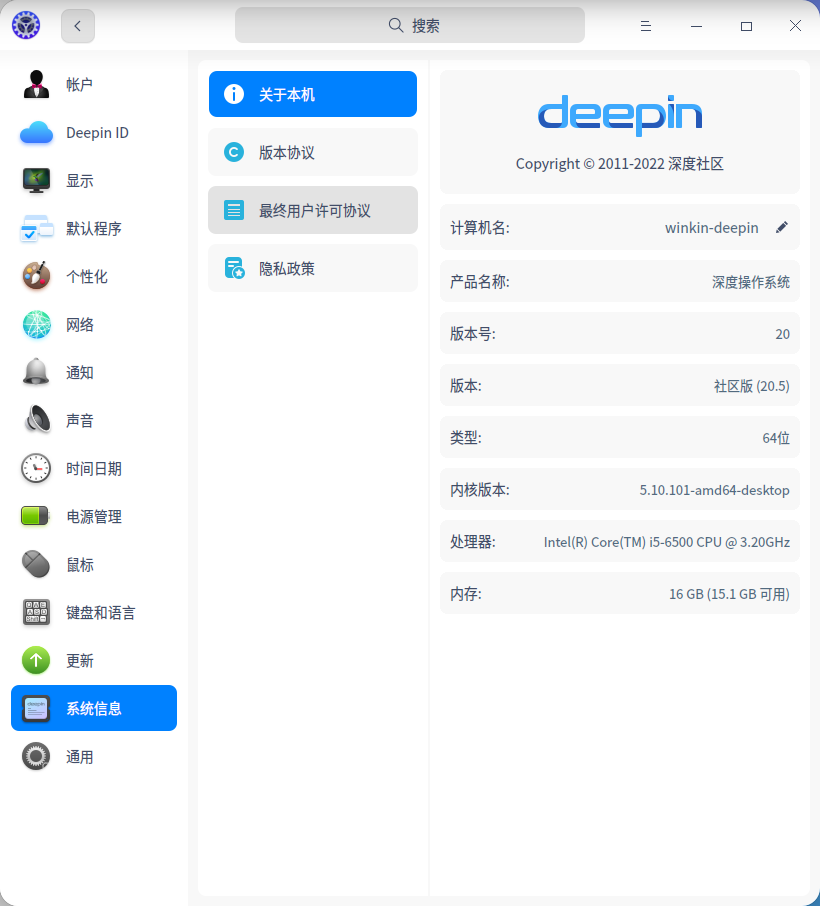The height and width of the screenshot is (906, 820).
Task: Maximize the Control Center window
Action: pos(747,26)
